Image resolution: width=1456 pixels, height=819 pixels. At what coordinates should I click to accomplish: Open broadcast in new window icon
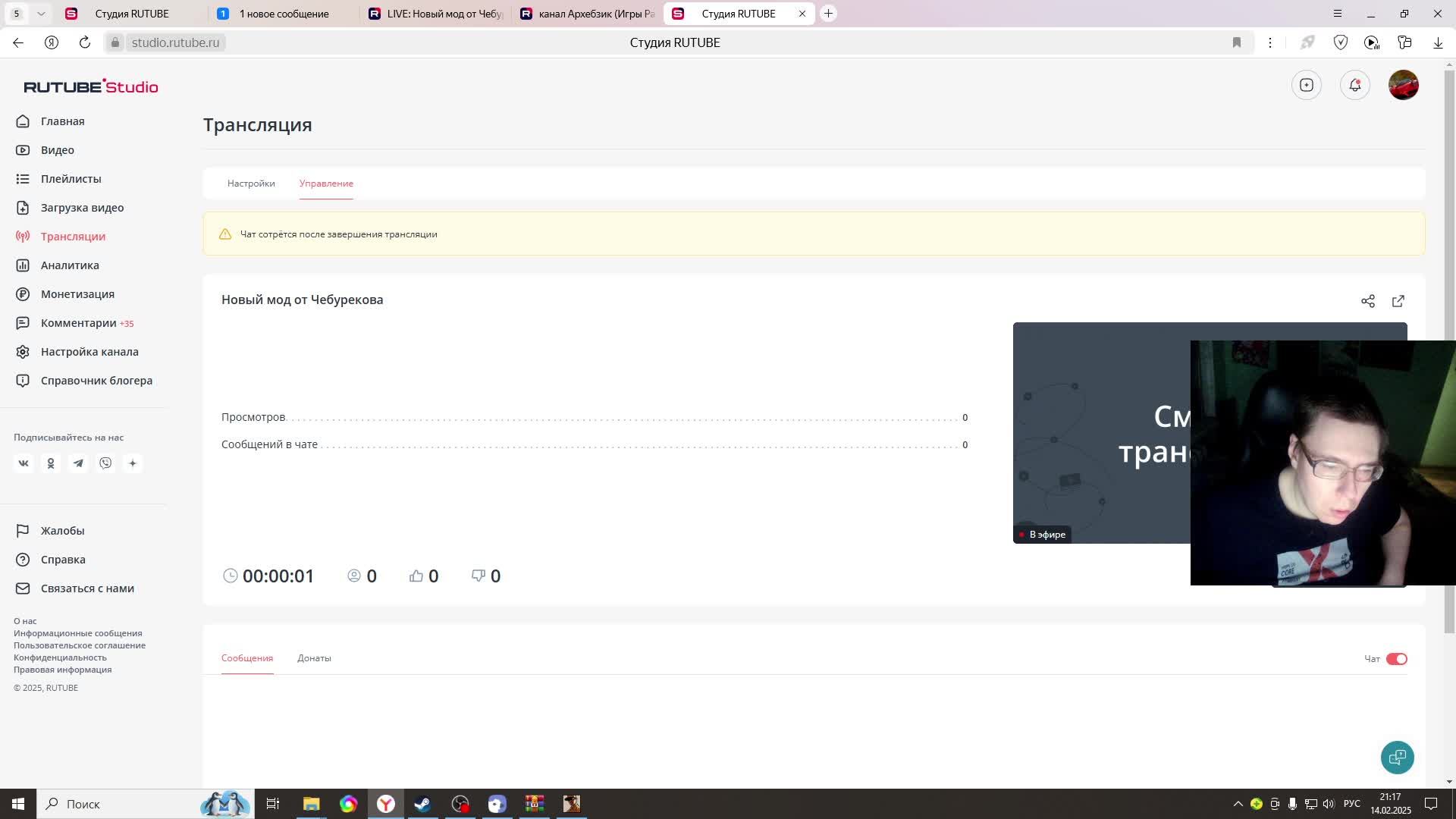click(1398, 301)
